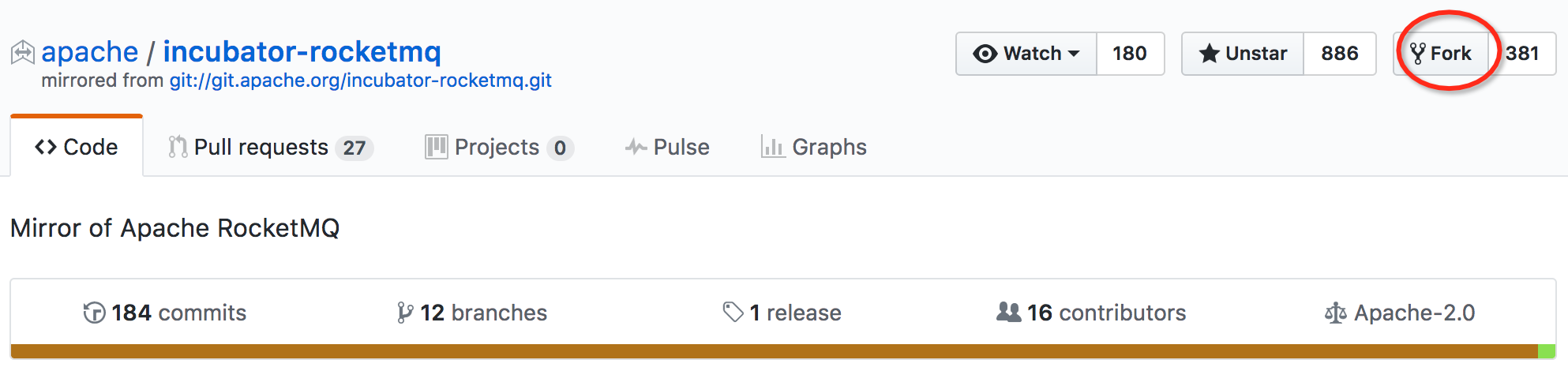Screen dimensions: 1568x371
Task: Click the scale icon beside Apache-2.0
Action: click(1335, 313)
